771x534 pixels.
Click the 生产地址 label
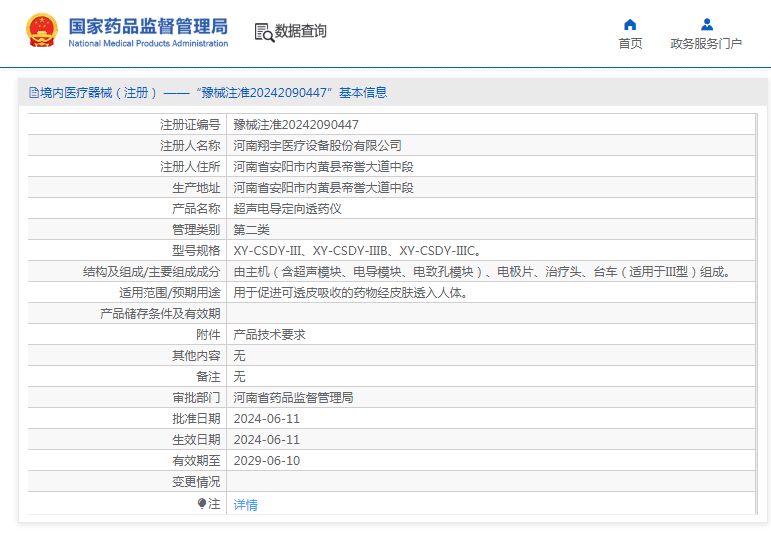coord(196,188)
